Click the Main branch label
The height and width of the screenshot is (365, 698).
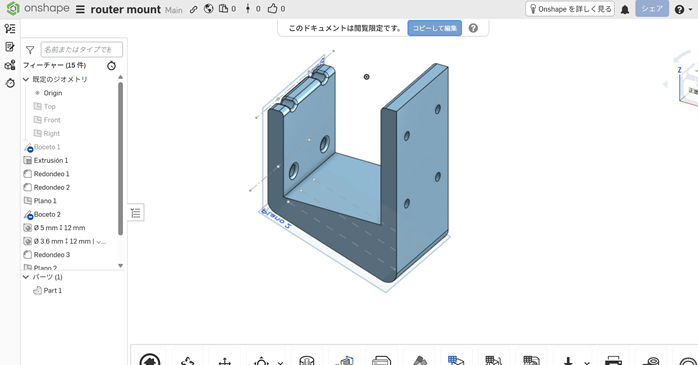174,10
